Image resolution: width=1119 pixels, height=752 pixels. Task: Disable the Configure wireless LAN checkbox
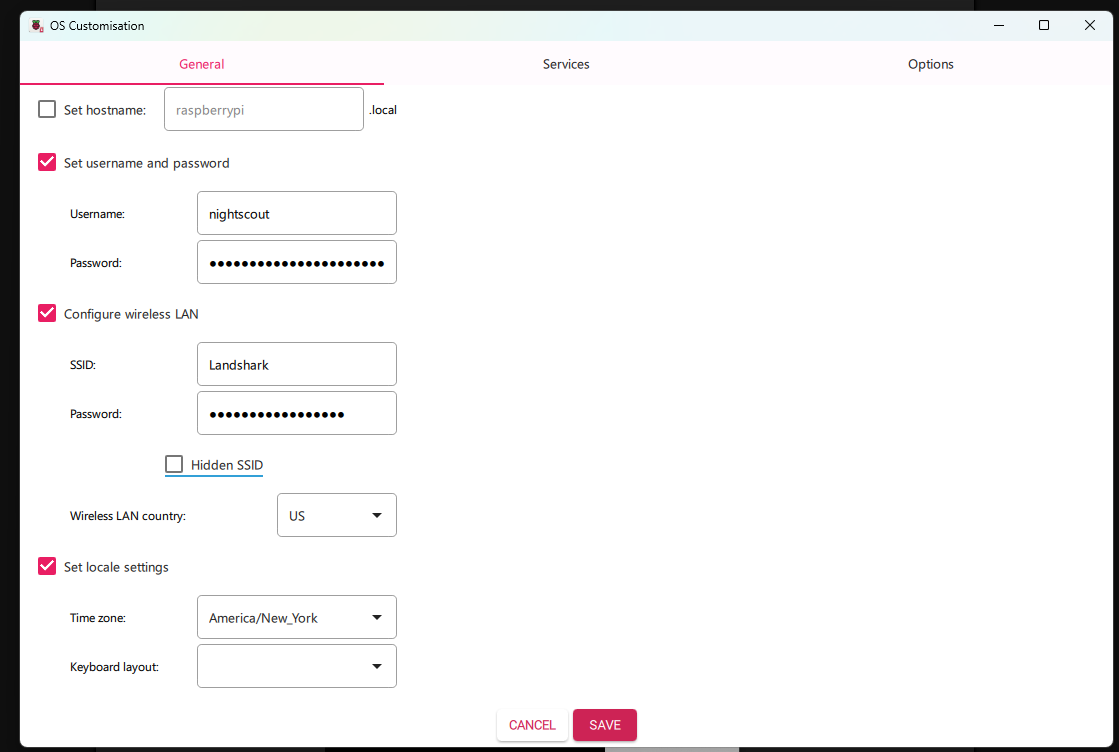pos(47,313)
